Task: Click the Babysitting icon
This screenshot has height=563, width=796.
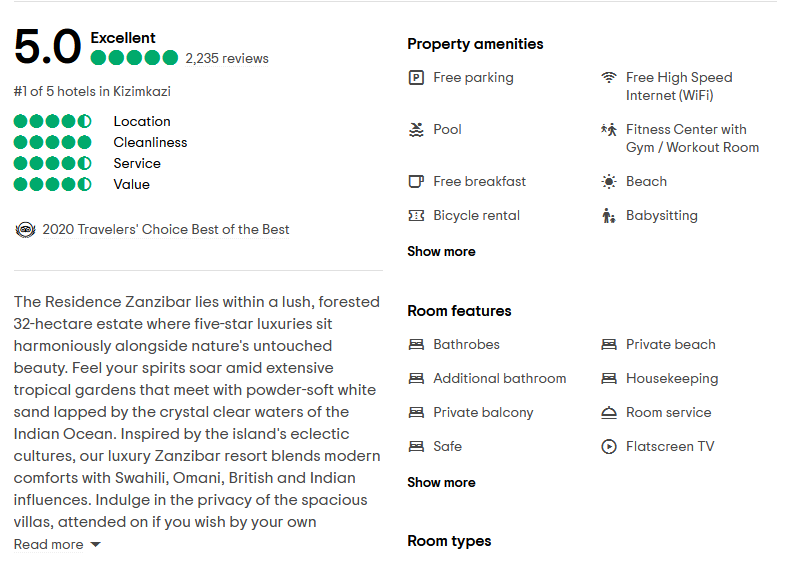Action: point(609,216)
